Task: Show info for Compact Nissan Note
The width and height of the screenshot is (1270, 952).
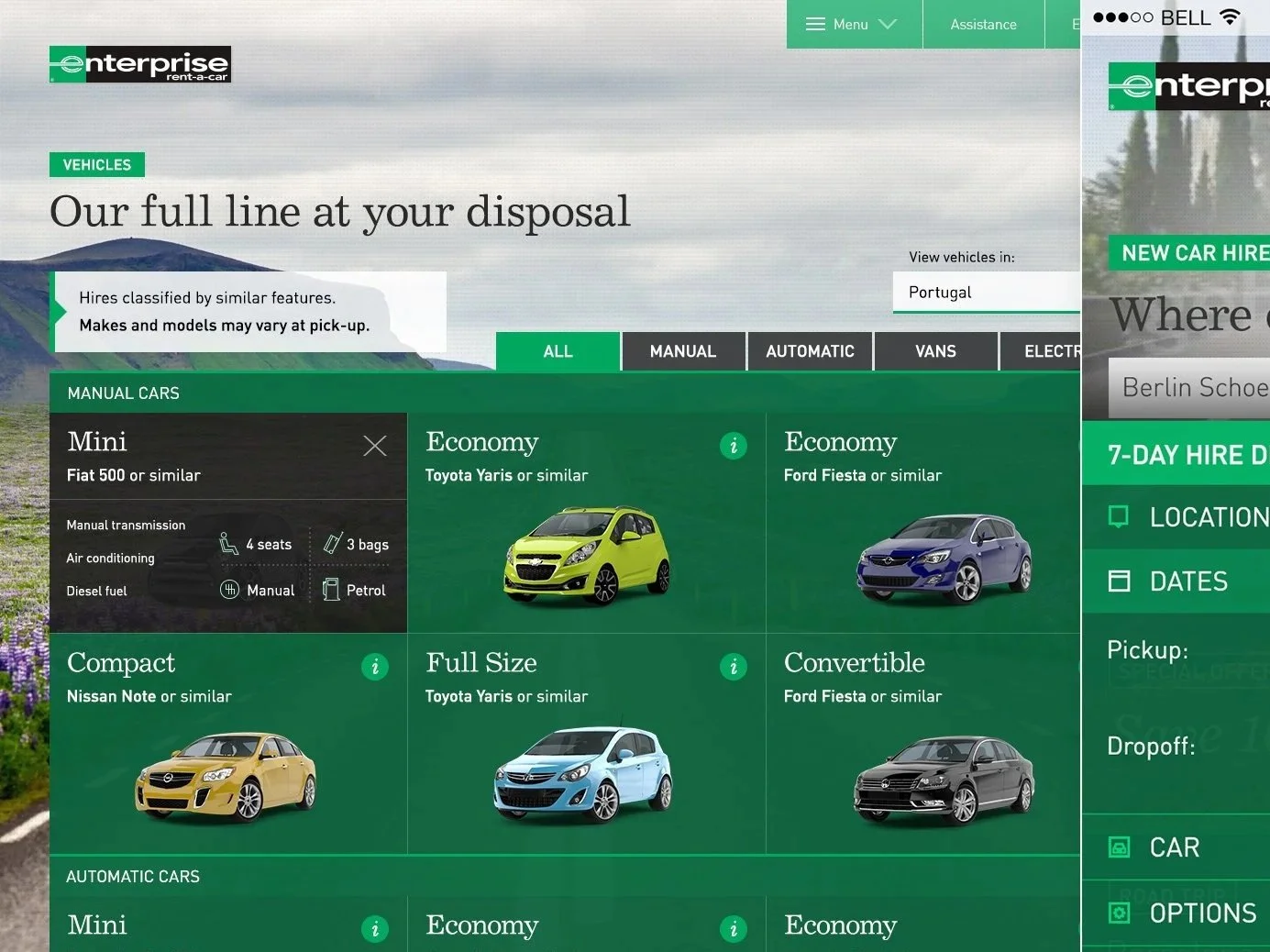Action: pos(374,667)
